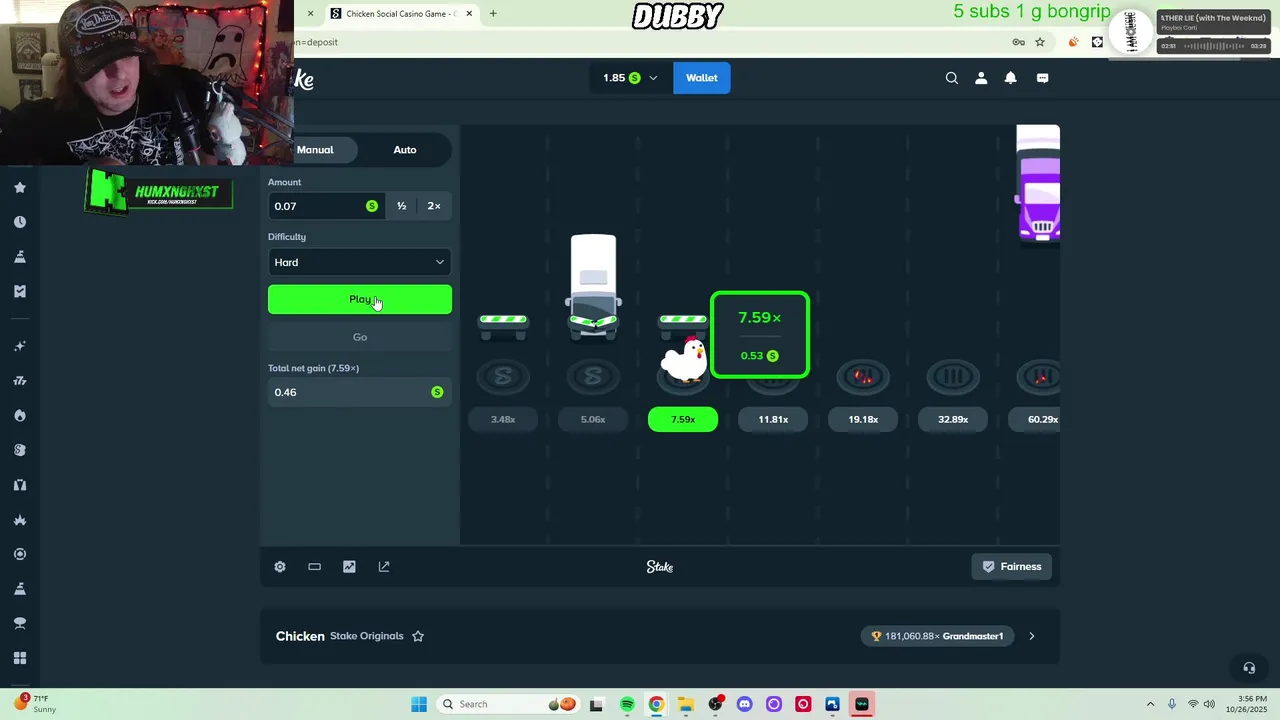This screenshot has width=1280, height=720.
Task: Open the slots 777 sidebar icon
Action: coord(19,381)
